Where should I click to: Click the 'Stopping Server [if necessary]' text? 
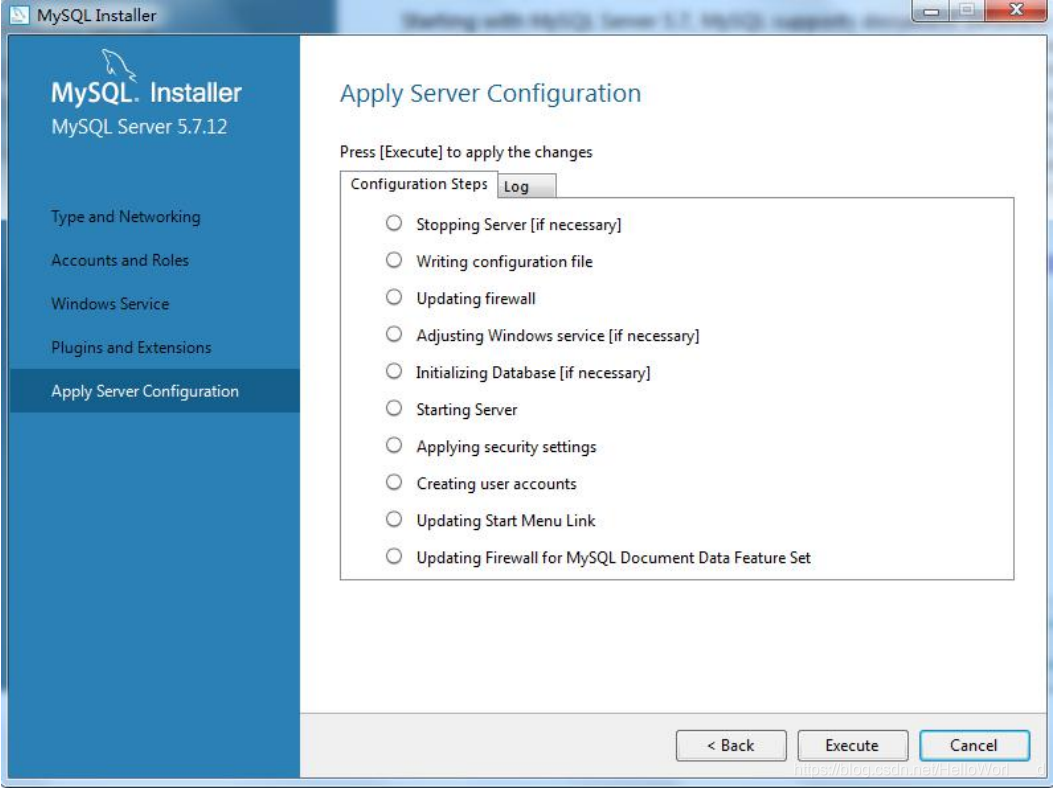518,225
